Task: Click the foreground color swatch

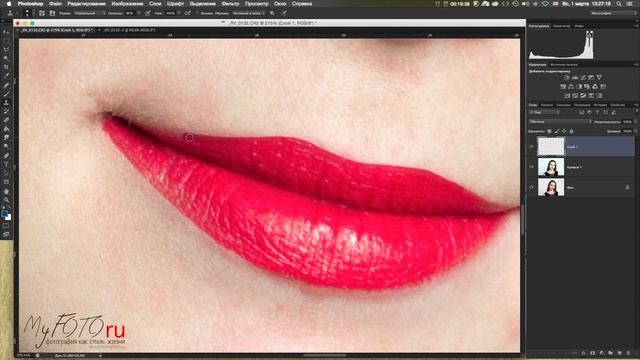Action: click(4, 213)
